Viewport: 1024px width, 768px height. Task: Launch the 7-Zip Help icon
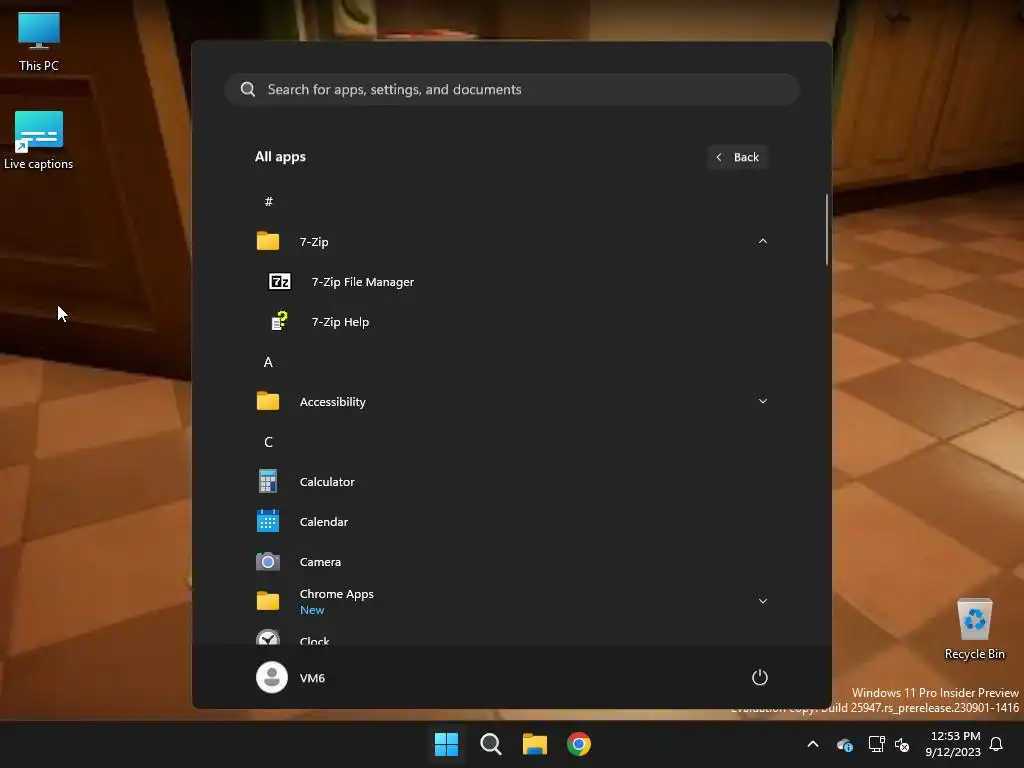[x=280, y=321]
